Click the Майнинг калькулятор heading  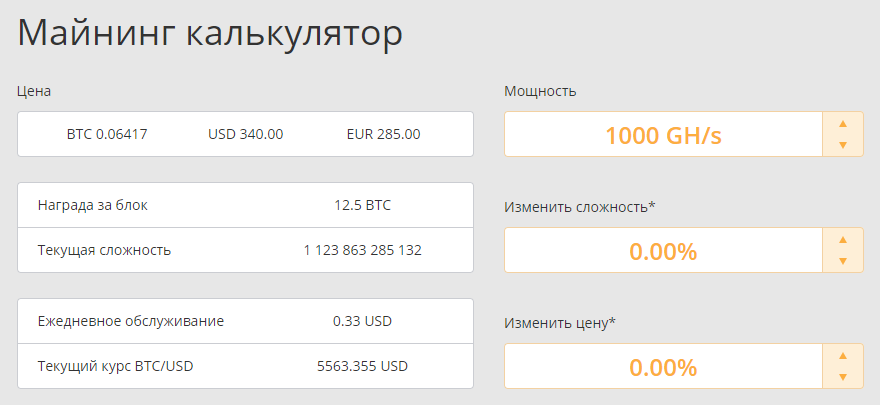click(210, 33)
